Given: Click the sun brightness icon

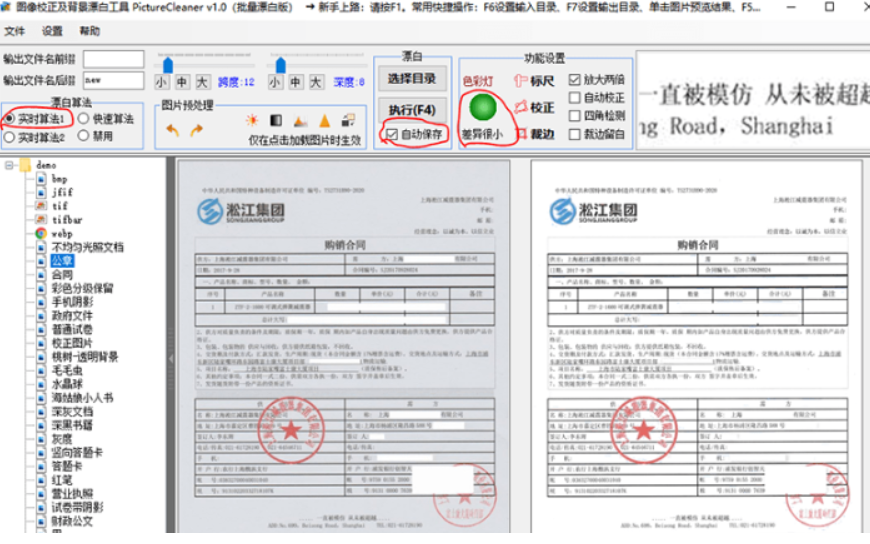Looking at the screenshot, I should (x=251, y=121).
